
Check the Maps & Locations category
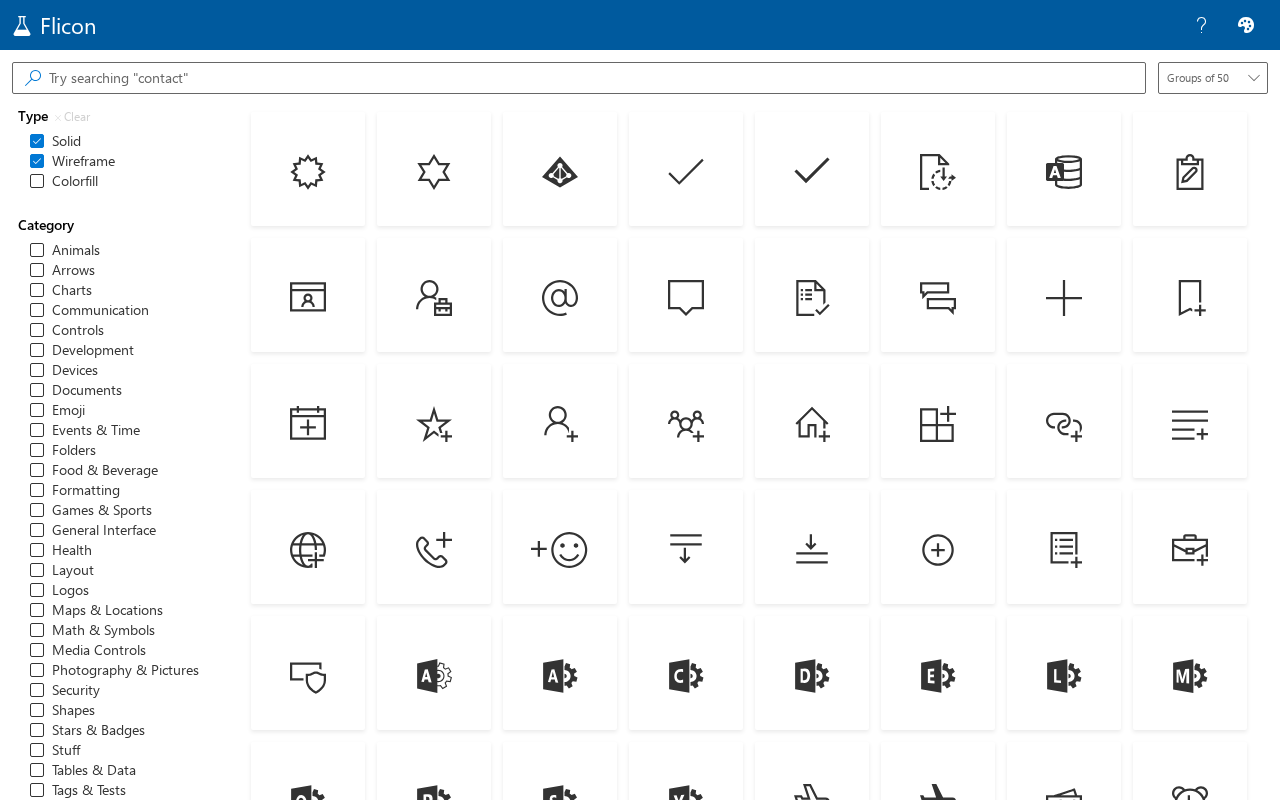coord(37,610)
